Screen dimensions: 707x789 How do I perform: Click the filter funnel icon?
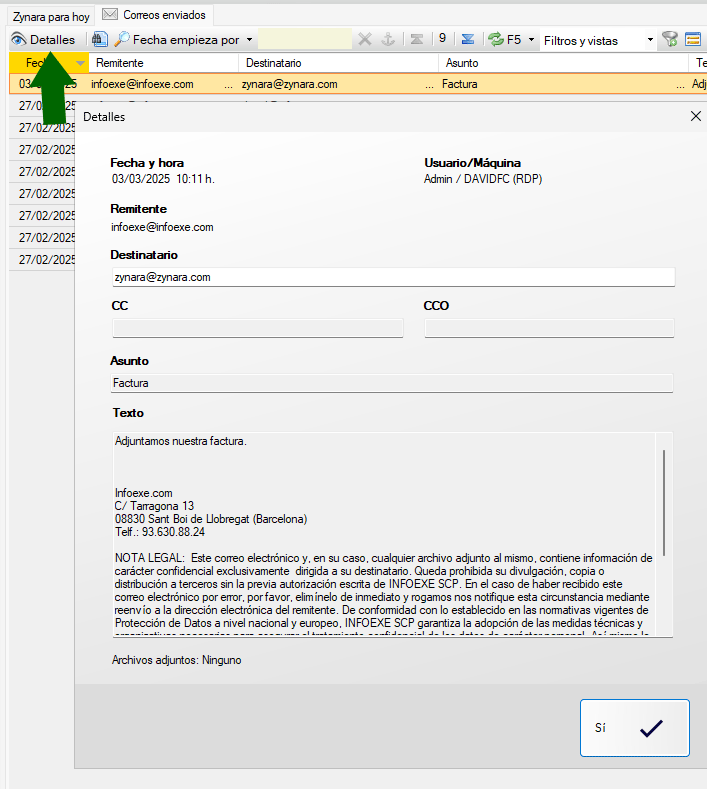670,40
